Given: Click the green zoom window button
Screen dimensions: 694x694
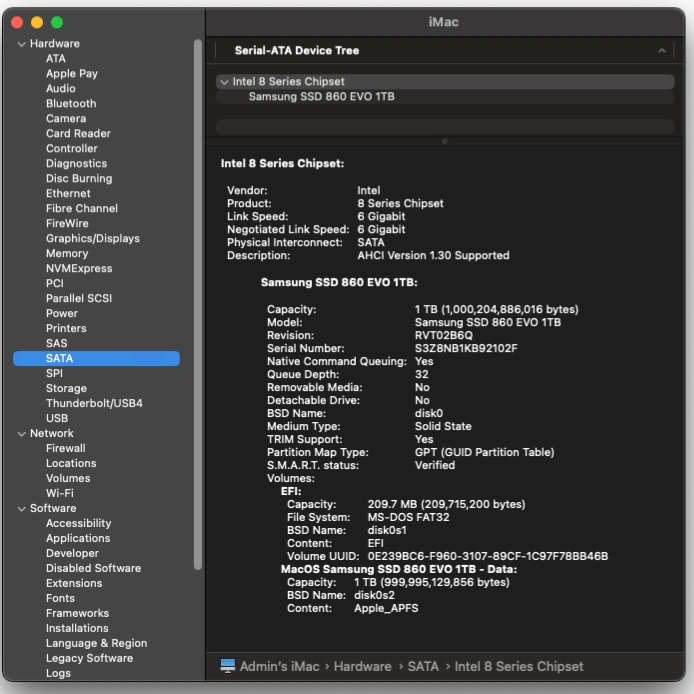Looking at the screenshot, I should click(57, 22).
